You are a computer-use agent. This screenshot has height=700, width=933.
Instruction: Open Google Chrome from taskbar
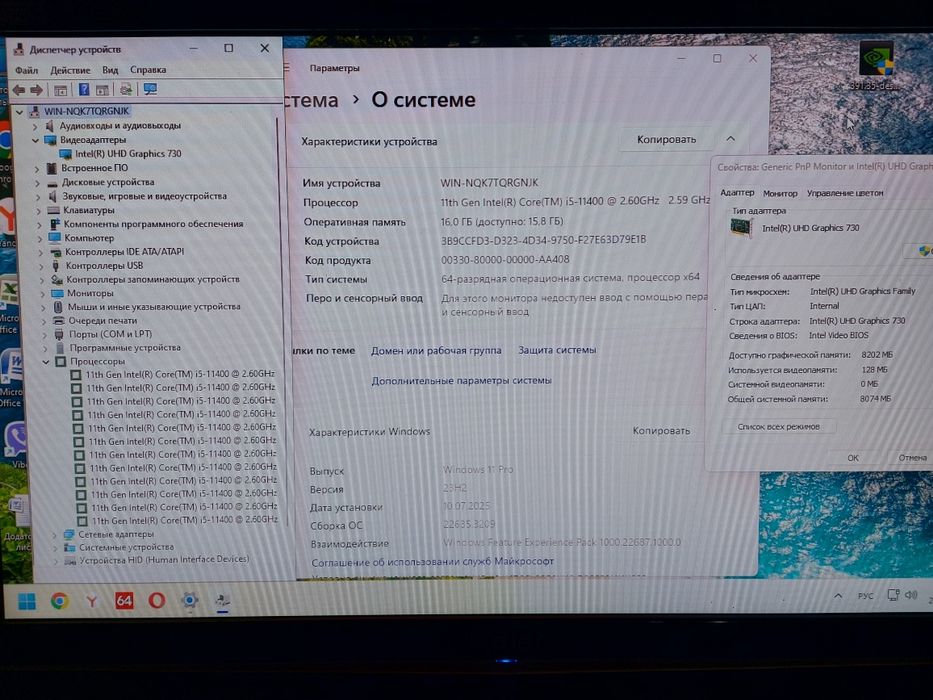(59, 601)
